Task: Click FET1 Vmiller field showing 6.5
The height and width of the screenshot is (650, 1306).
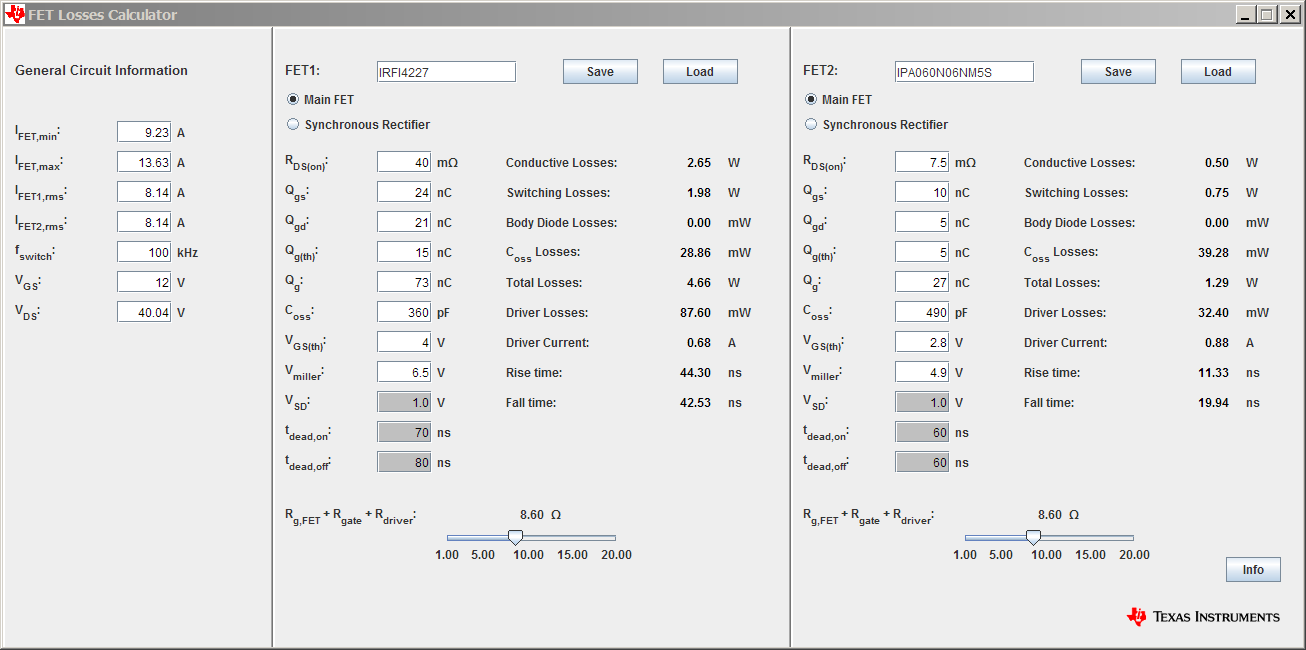Action: tap(404, 372)
